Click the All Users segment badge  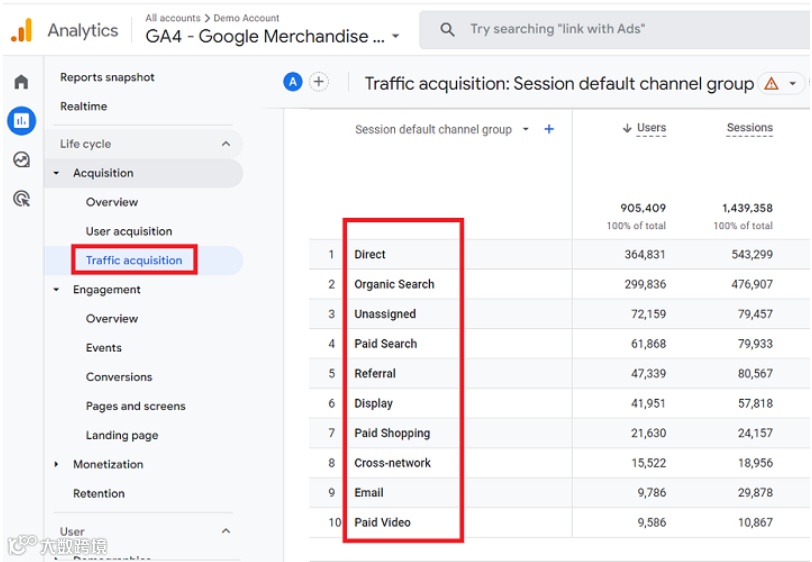[x=293, y=82]
